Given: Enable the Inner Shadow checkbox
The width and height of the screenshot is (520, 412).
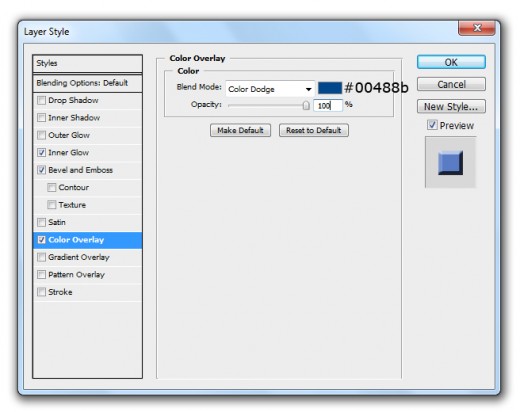Looking at the screenshot, I should point(41,118).
